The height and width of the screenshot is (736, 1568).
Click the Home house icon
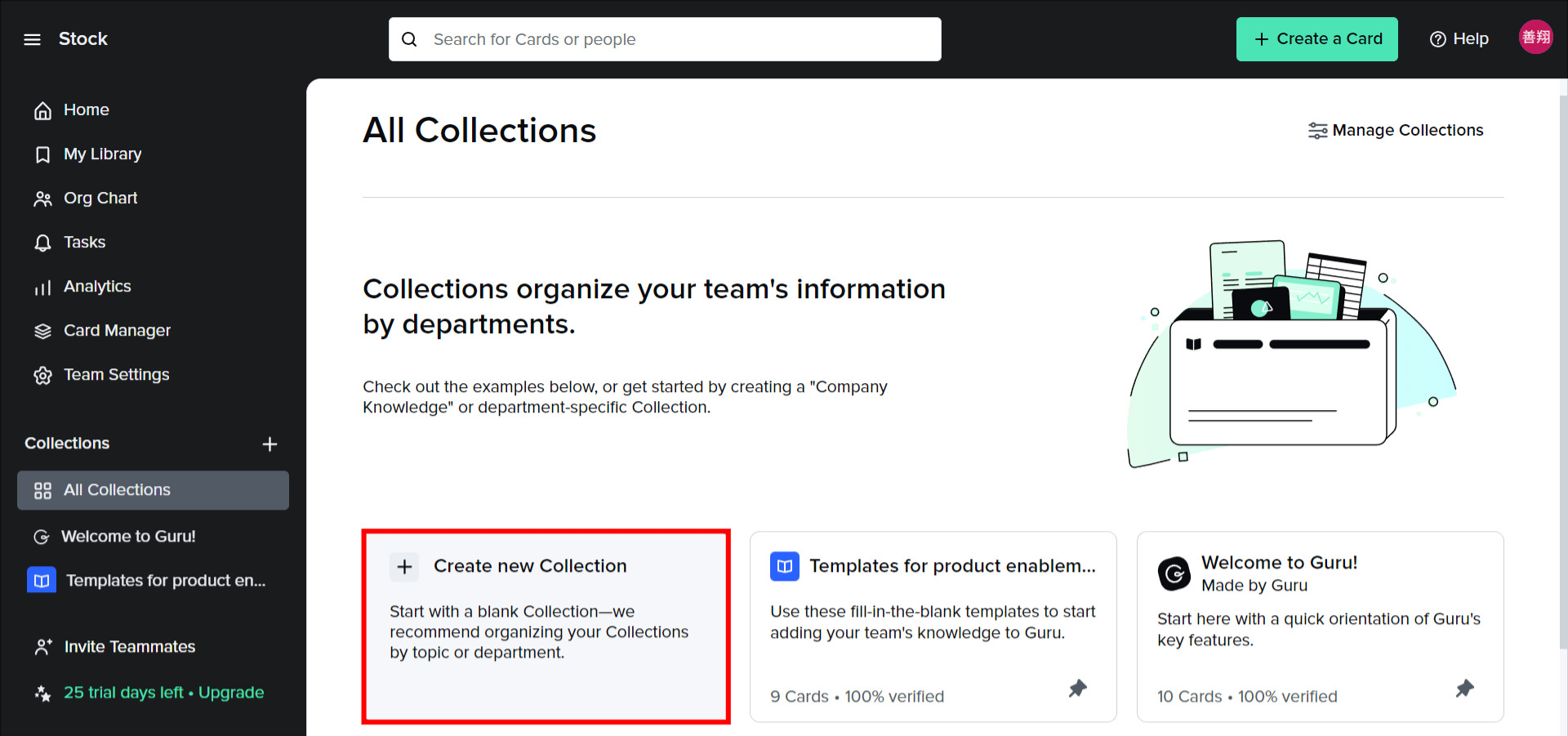pyautogui.click(x=43, y=110)
